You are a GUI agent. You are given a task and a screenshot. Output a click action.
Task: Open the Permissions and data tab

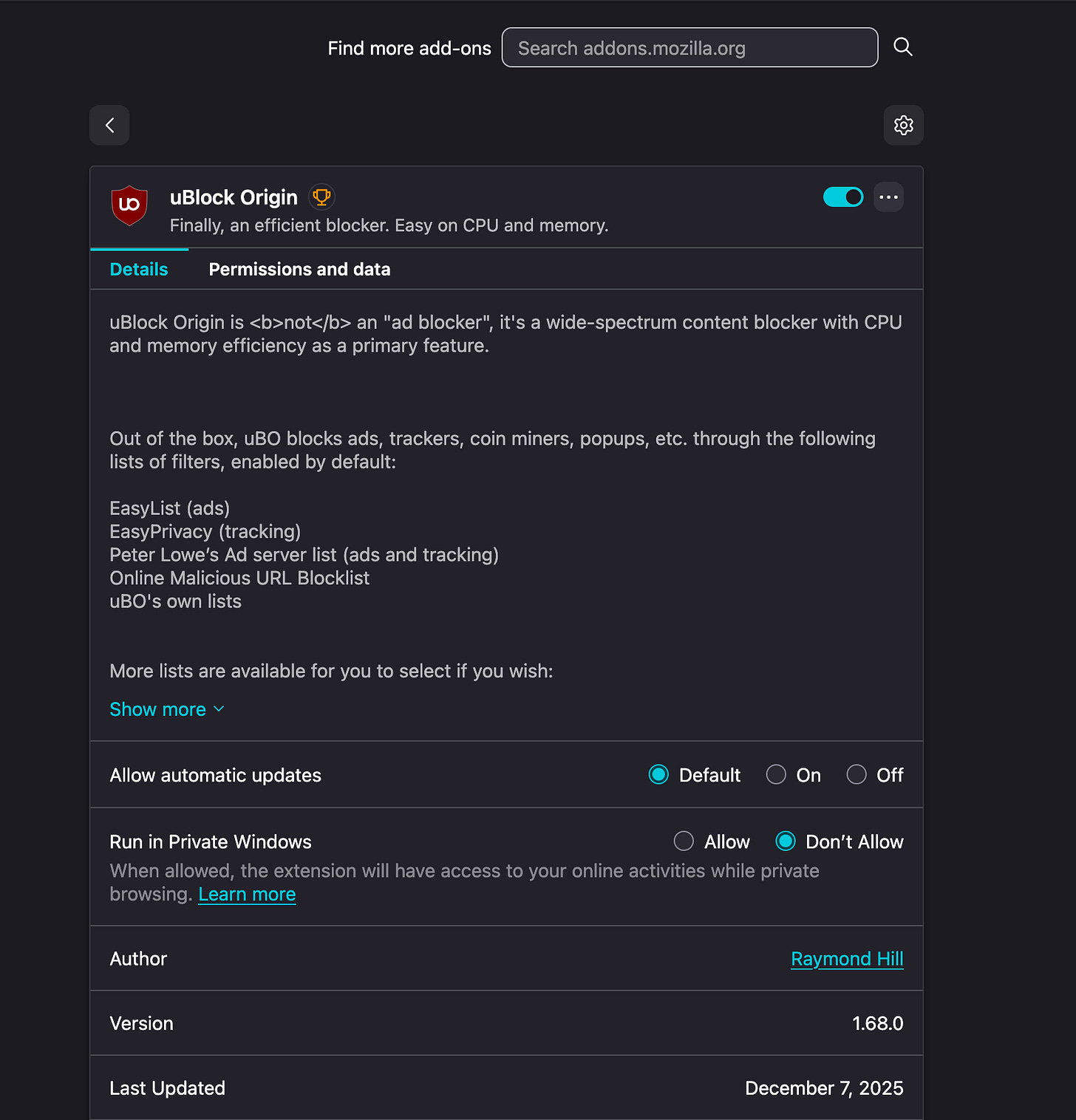point(299,269)
